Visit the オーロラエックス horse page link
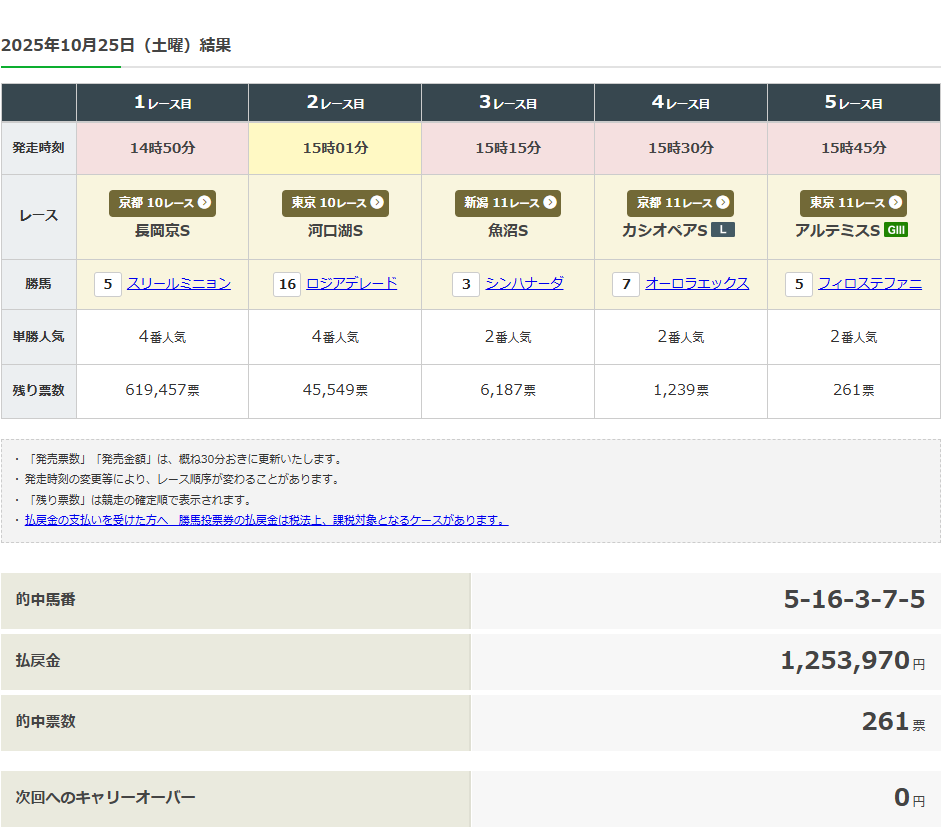The image size is (941, 830). point(697,284)
